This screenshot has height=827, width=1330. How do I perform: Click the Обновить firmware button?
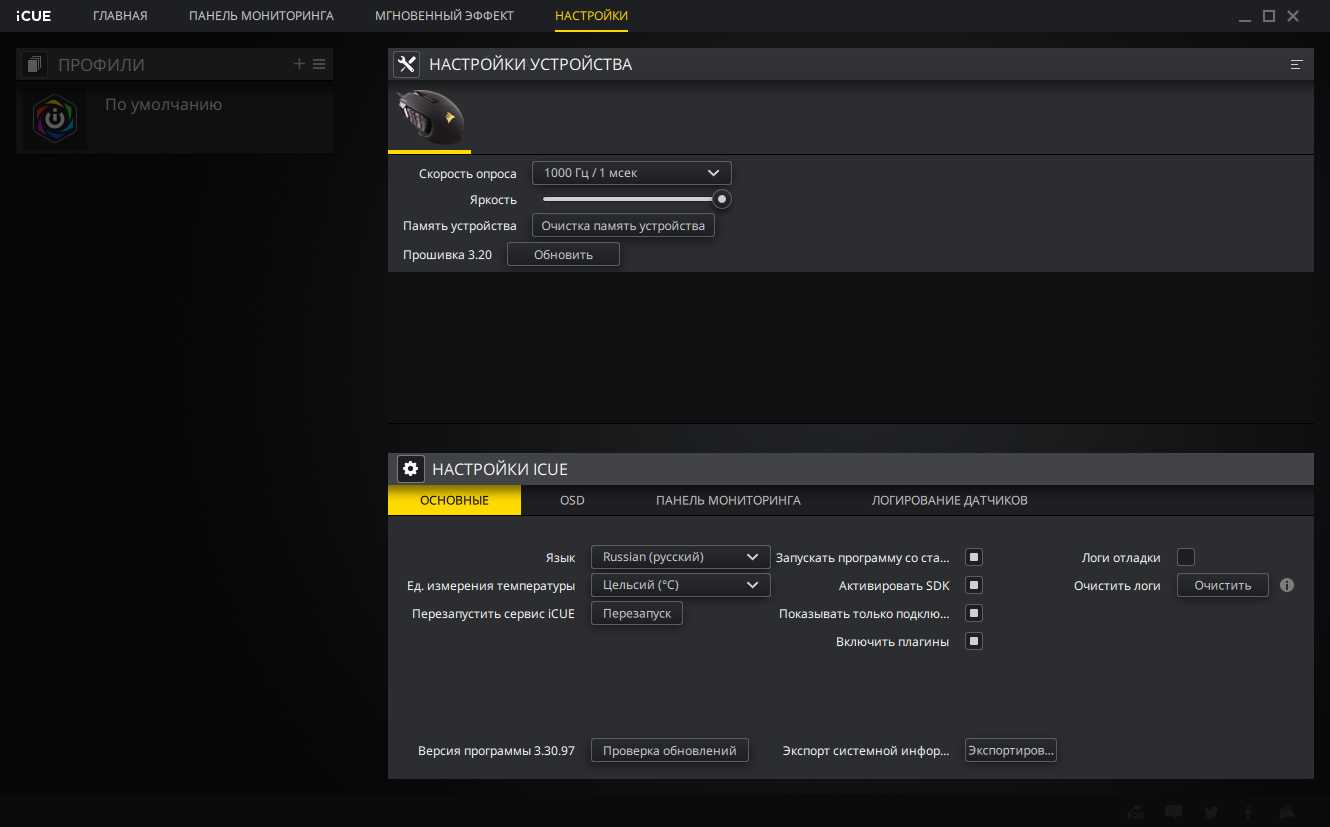(x=563, y=255)
